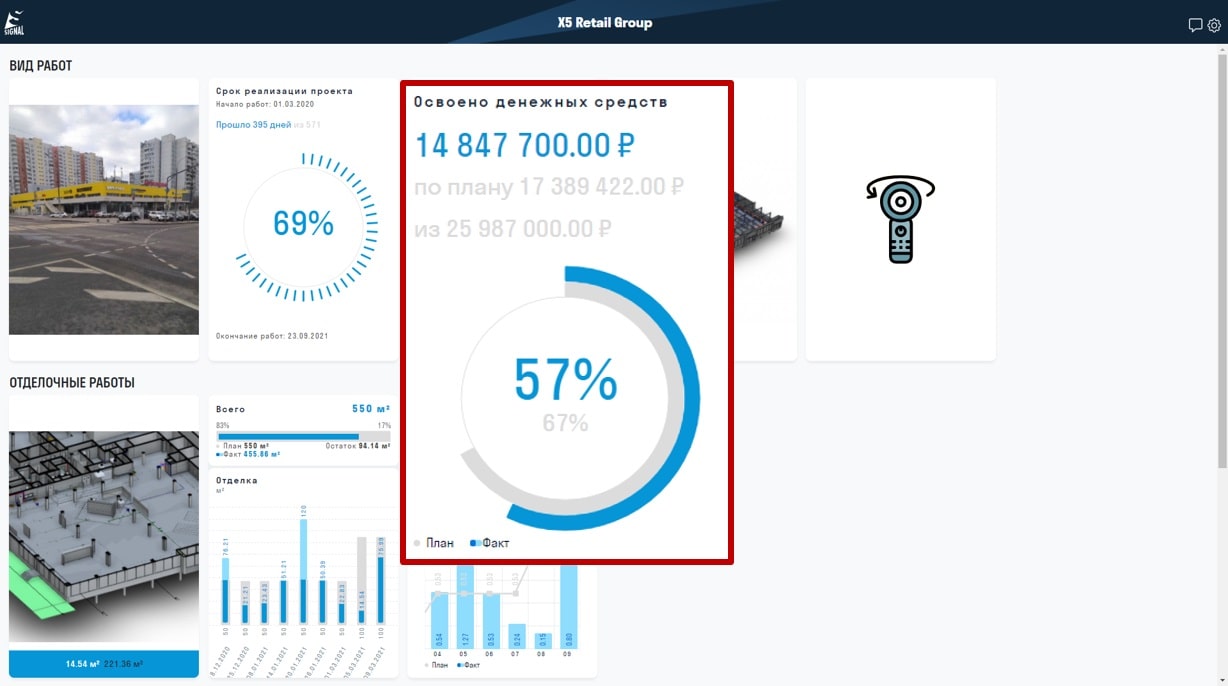
Task: Click the Освоено денежных средств heading
Action: tap(541, 102)
